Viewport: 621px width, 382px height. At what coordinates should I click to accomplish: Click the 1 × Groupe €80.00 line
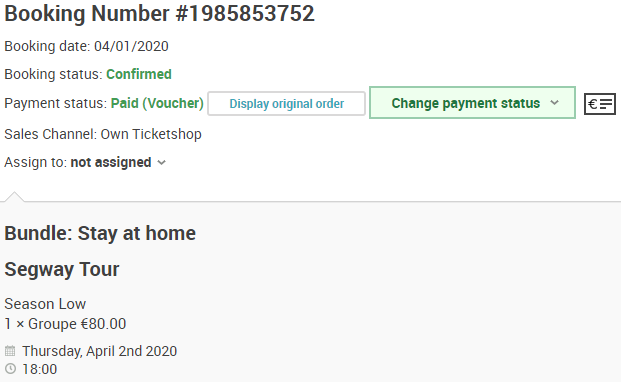(x=65, y=324)
